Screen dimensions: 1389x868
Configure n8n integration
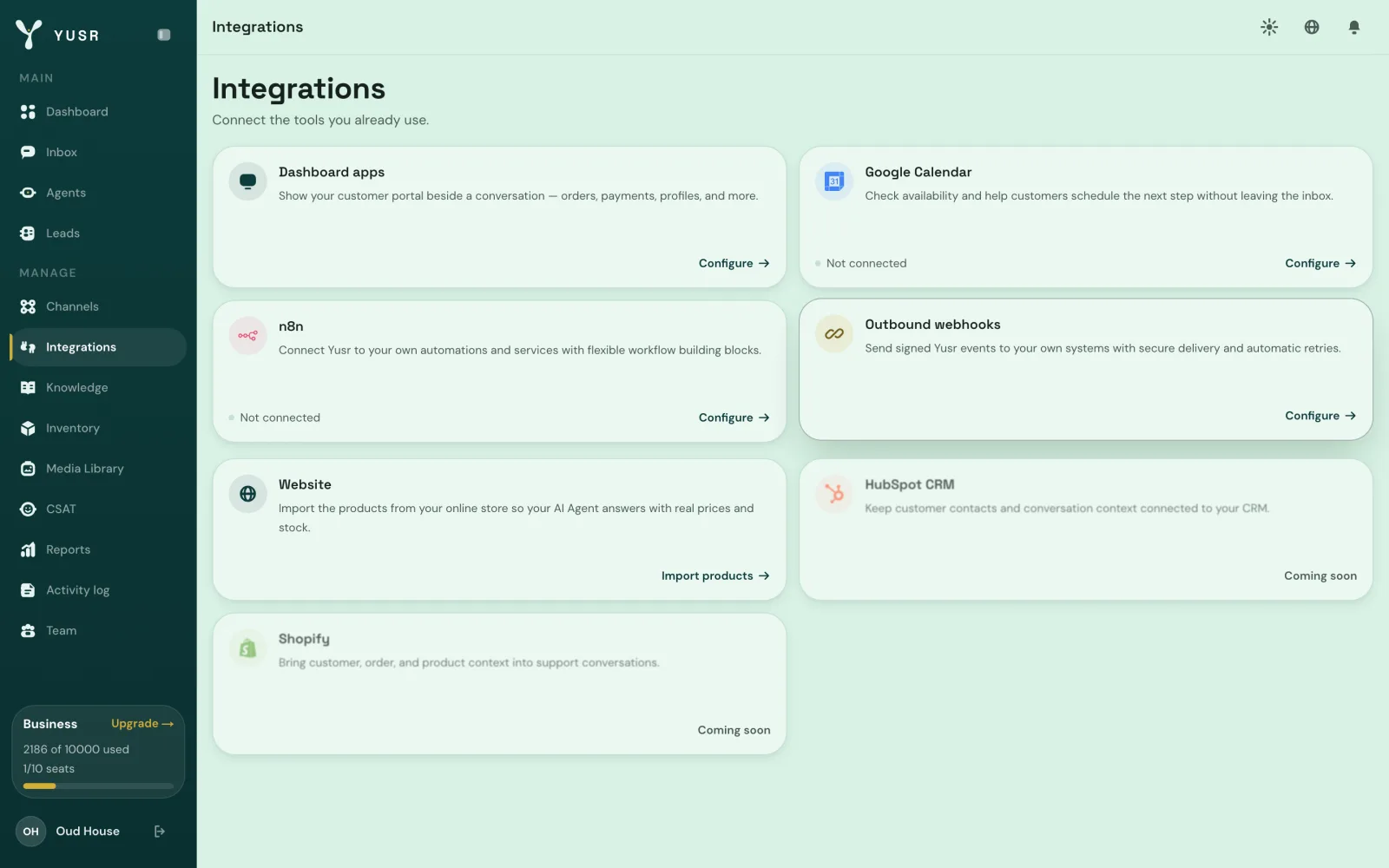[x=734, y=418]
